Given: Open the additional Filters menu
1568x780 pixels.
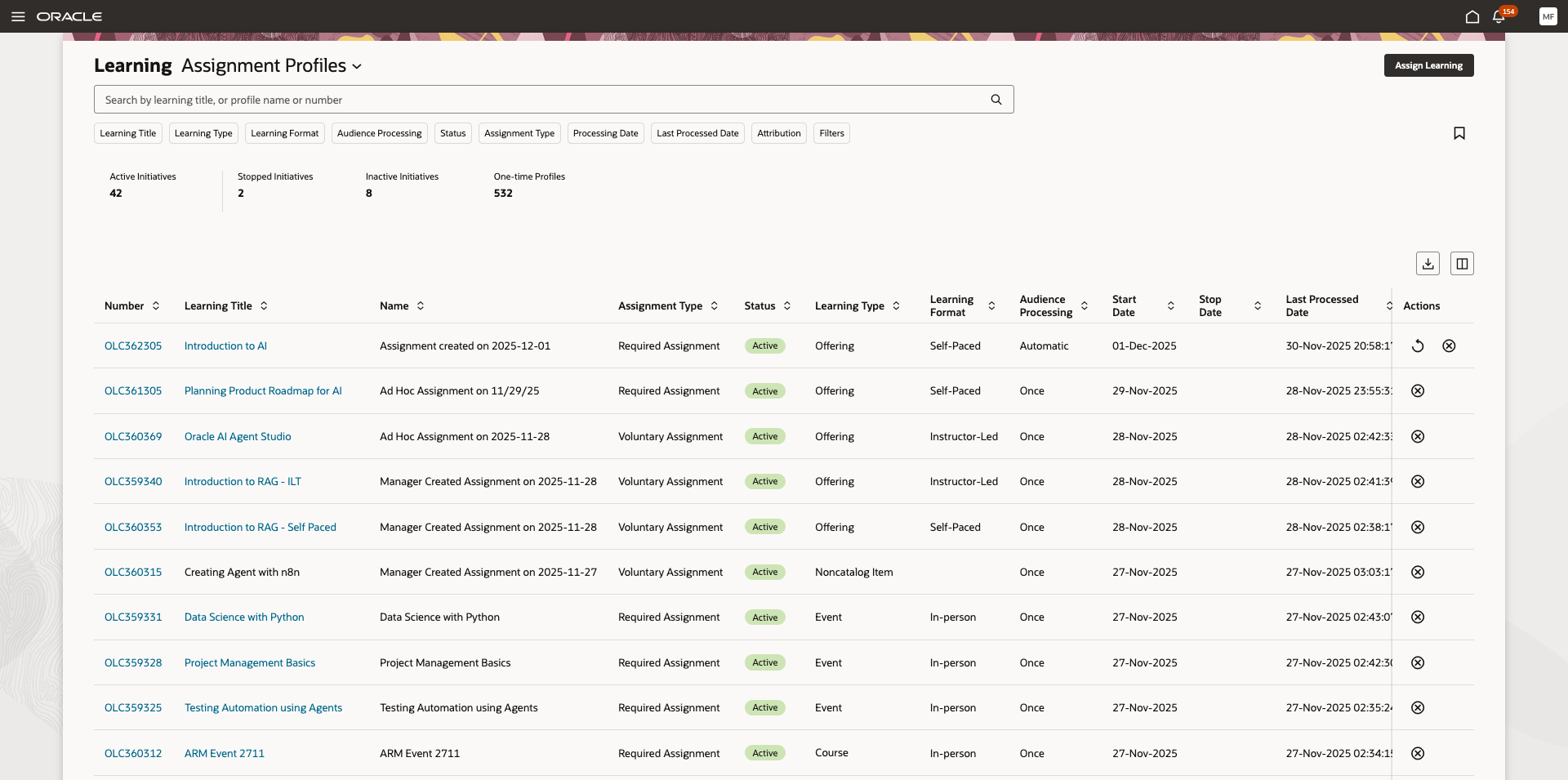Looking at the screenshot, I should (831, 133).
